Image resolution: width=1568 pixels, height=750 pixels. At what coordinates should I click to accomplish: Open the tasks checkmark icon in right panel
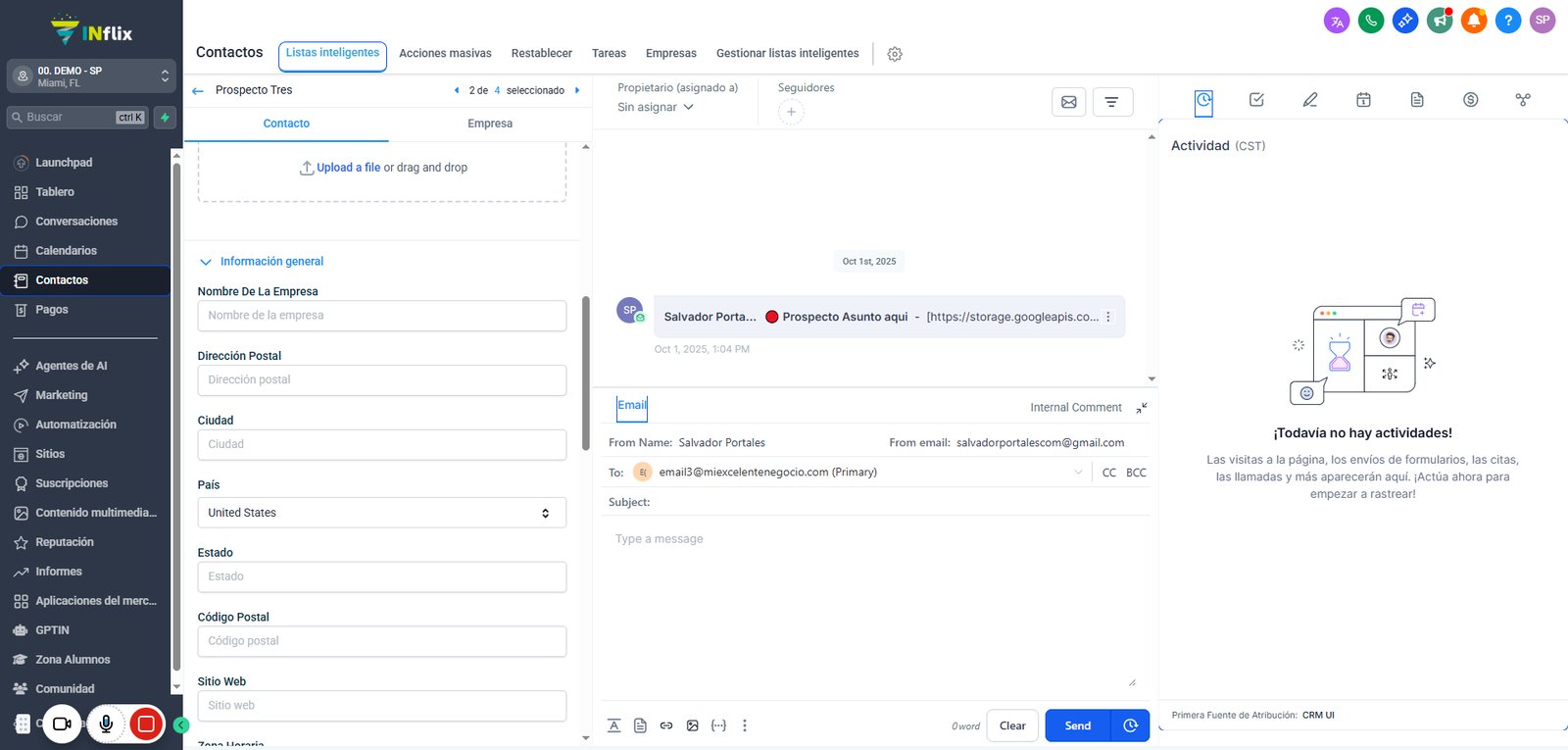1256,100
